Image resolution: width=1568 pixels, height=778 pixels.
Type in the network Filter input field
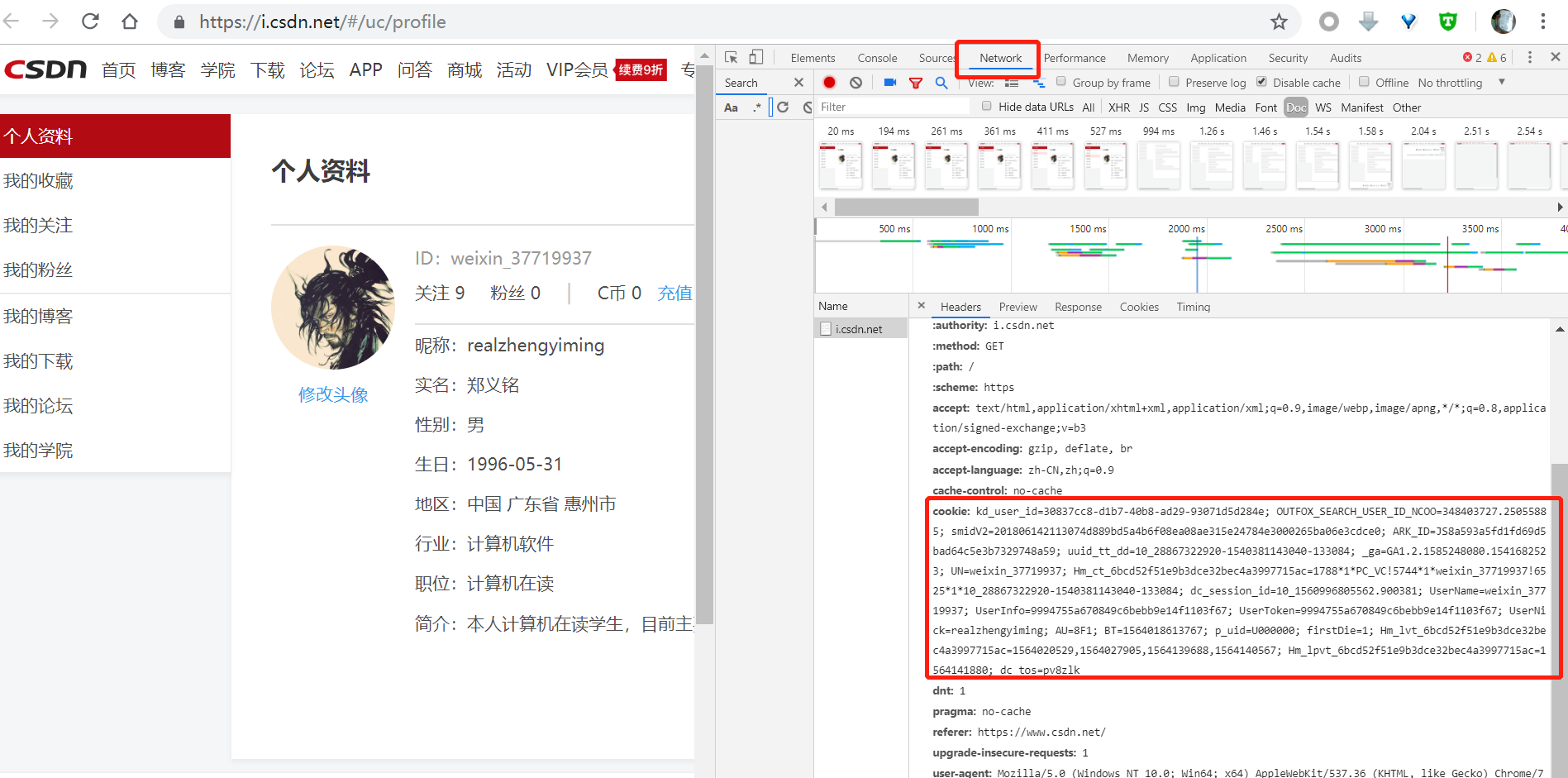pos(893,106)
